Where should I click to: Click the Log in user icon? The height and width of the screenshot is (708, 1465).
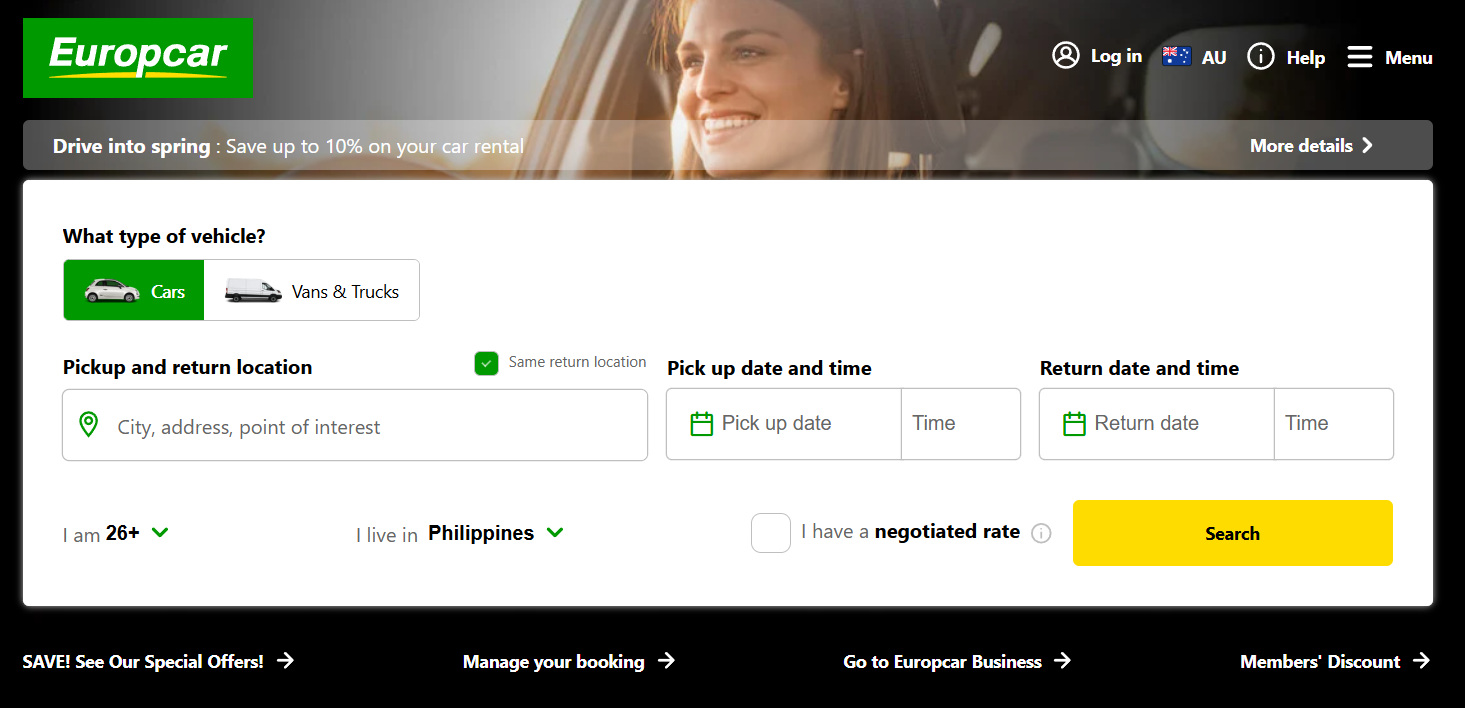coord(1066,56)
